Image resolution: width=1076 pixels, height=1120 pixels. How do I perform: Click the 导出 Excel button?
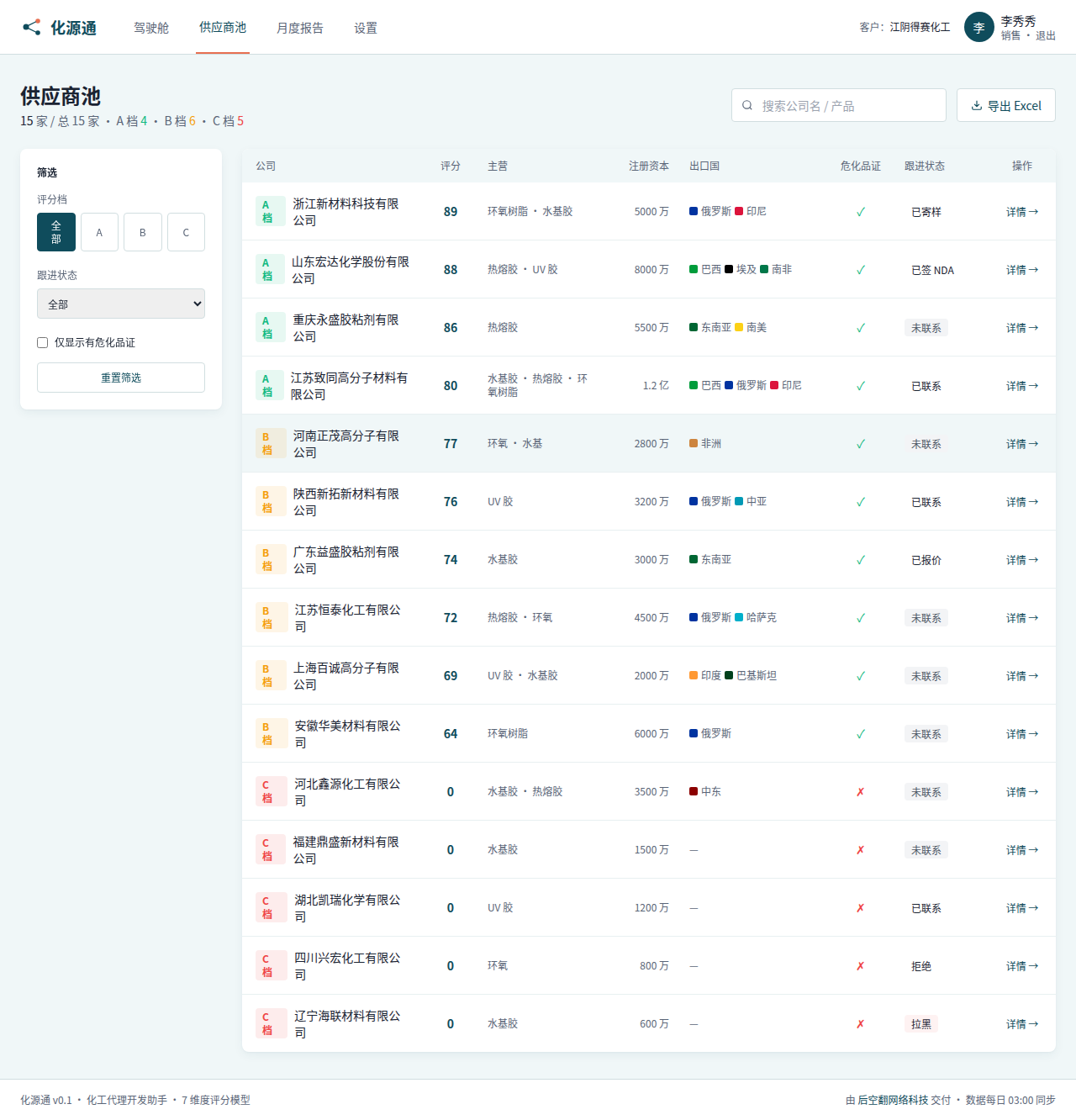(x=1006, y=105)
